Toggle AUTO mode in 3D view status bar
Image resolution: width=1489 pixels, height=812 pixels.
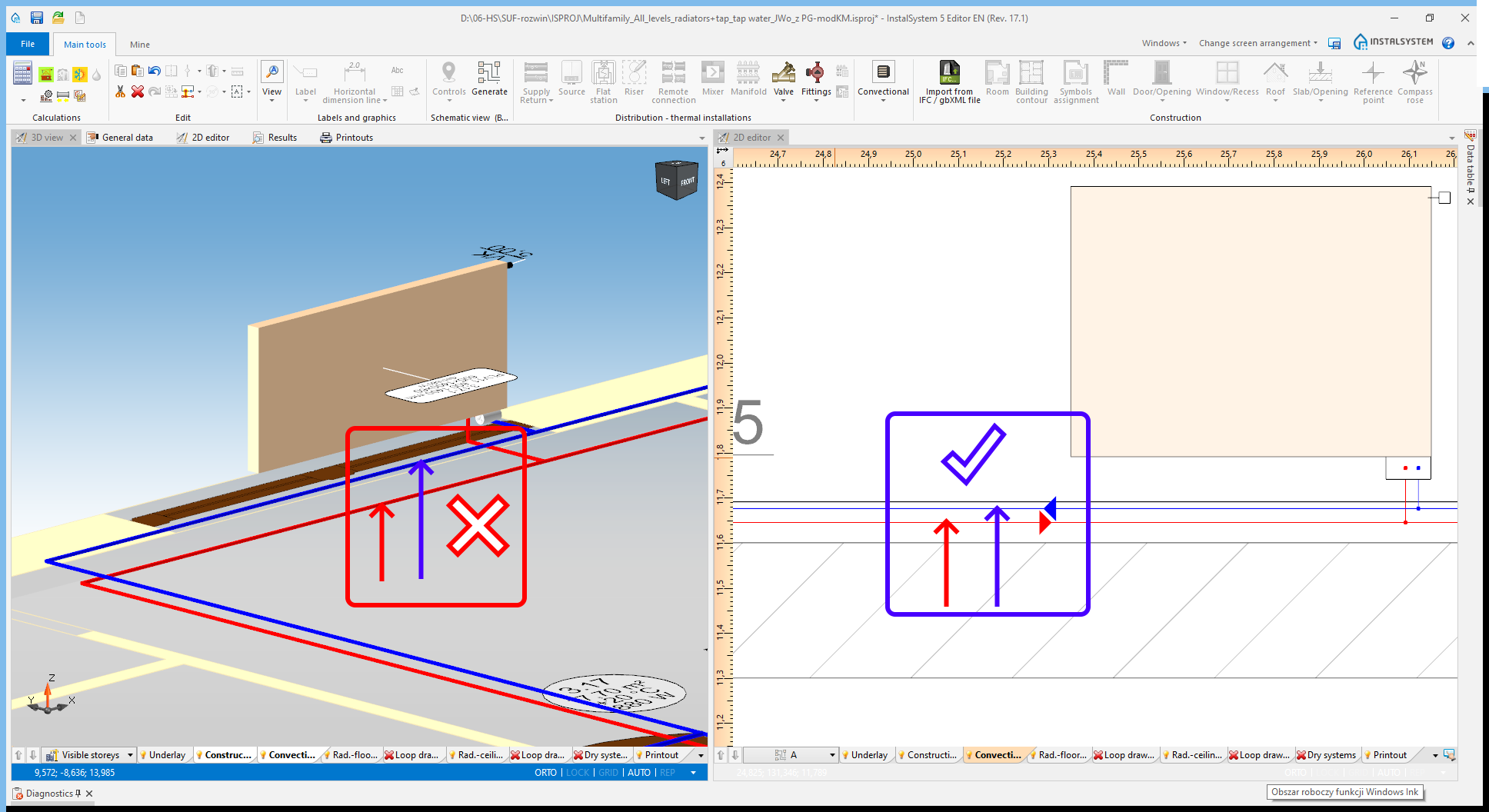click(x=638, y=773)
